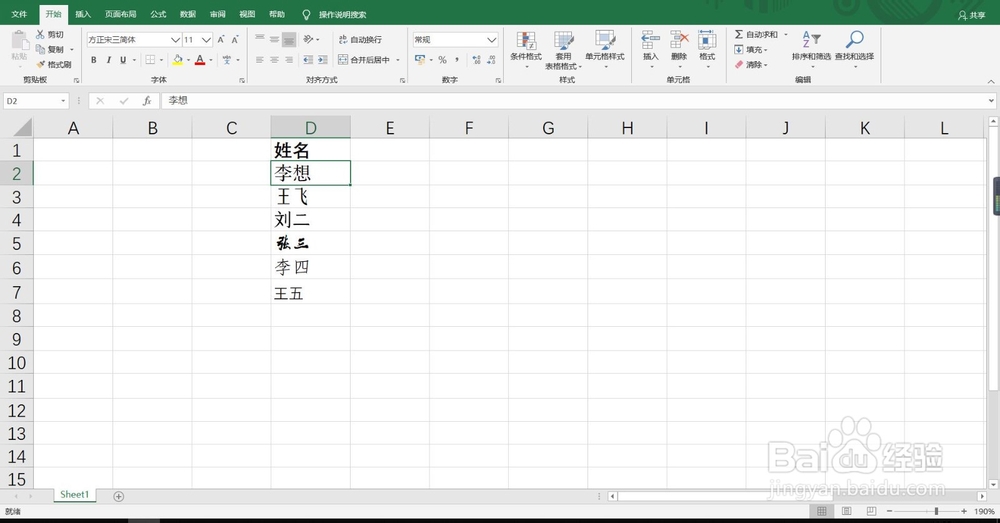
Task: Select the Sheet1 tab
Action: point(75,495)
